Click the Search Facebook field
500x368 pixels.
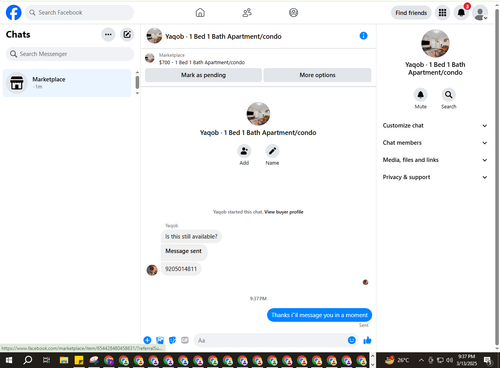pos(79,13)
